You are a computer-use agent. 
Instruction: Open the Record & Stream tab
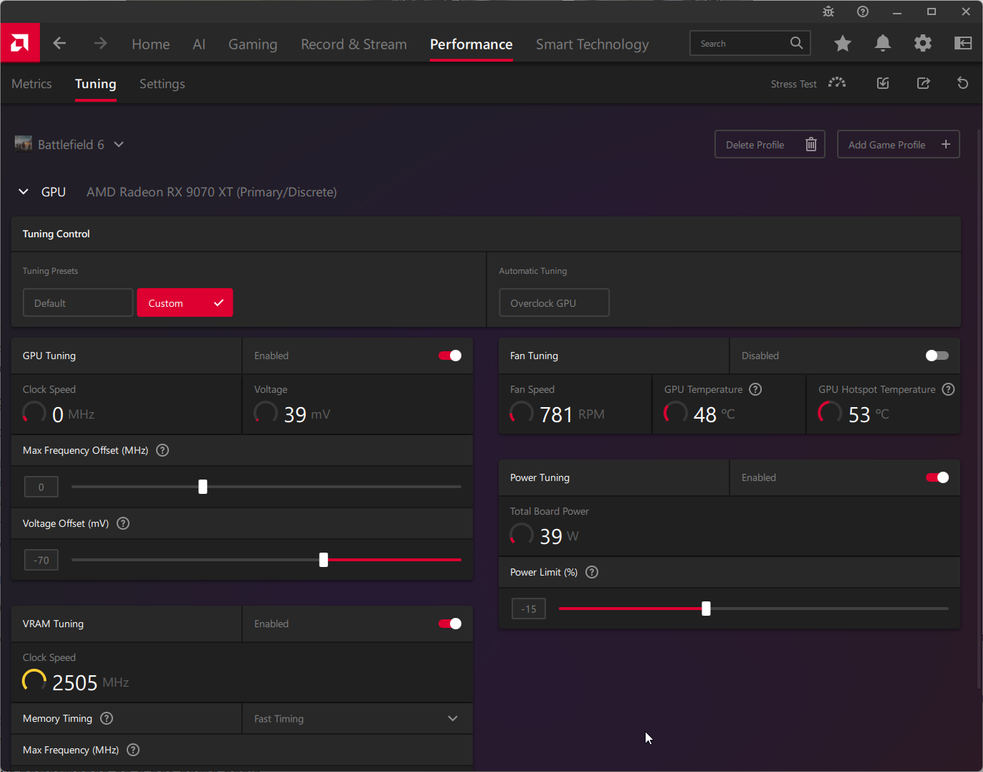click(x=354, y=44)
